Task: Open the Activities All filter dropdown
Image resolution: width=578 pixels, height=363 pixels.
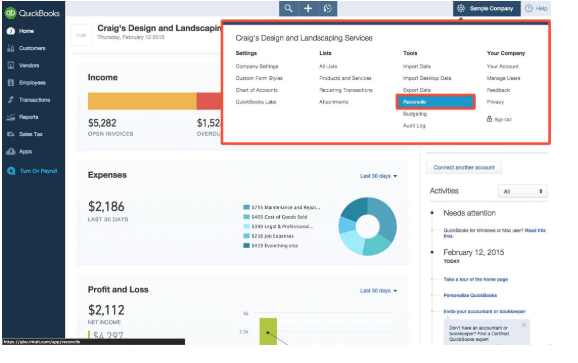Action: pos(522,191)
